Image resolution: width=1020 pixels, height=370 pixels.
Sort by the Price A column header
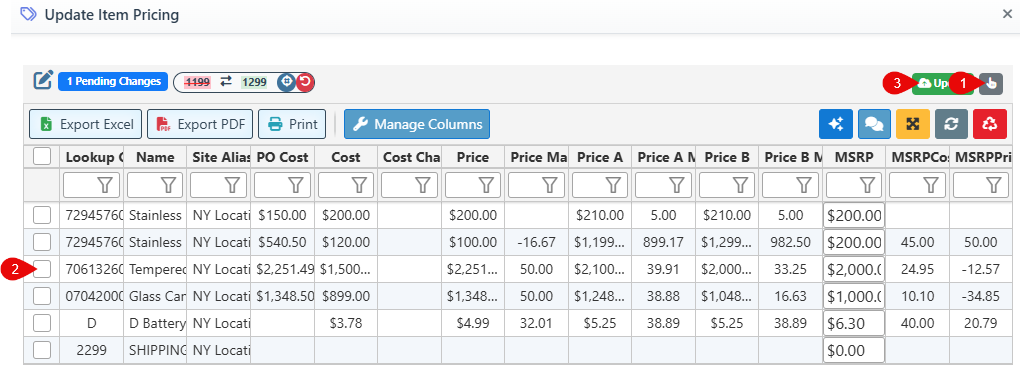pos(600,157)
